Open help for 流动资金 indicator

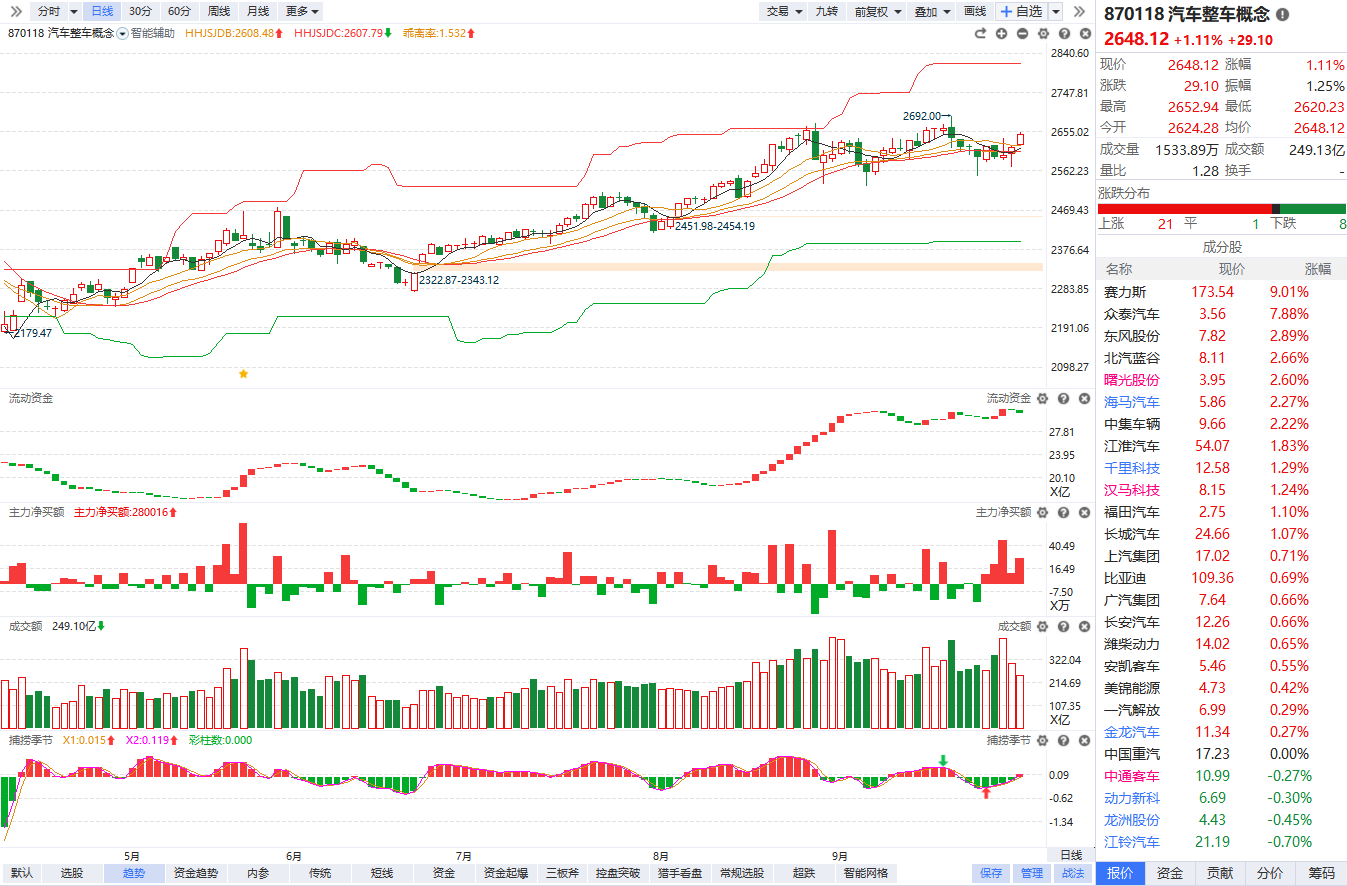point(1063,398)
